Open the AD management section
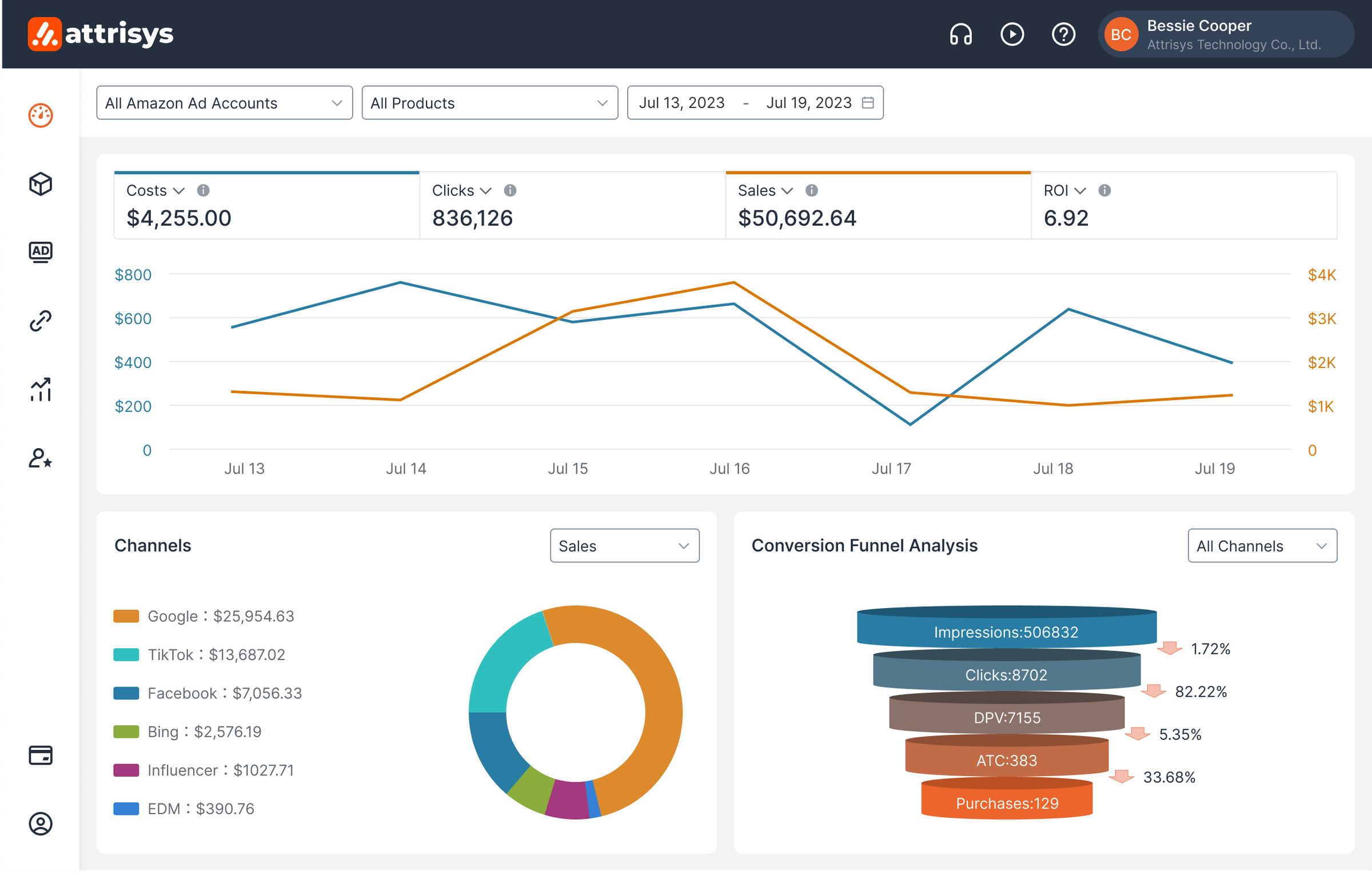 (41, 252)
